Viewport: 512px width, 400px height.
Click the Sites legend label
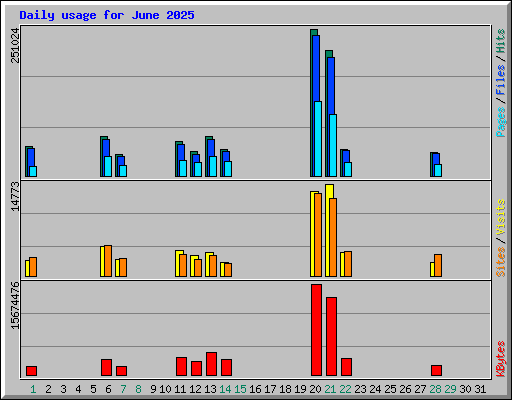500,262
